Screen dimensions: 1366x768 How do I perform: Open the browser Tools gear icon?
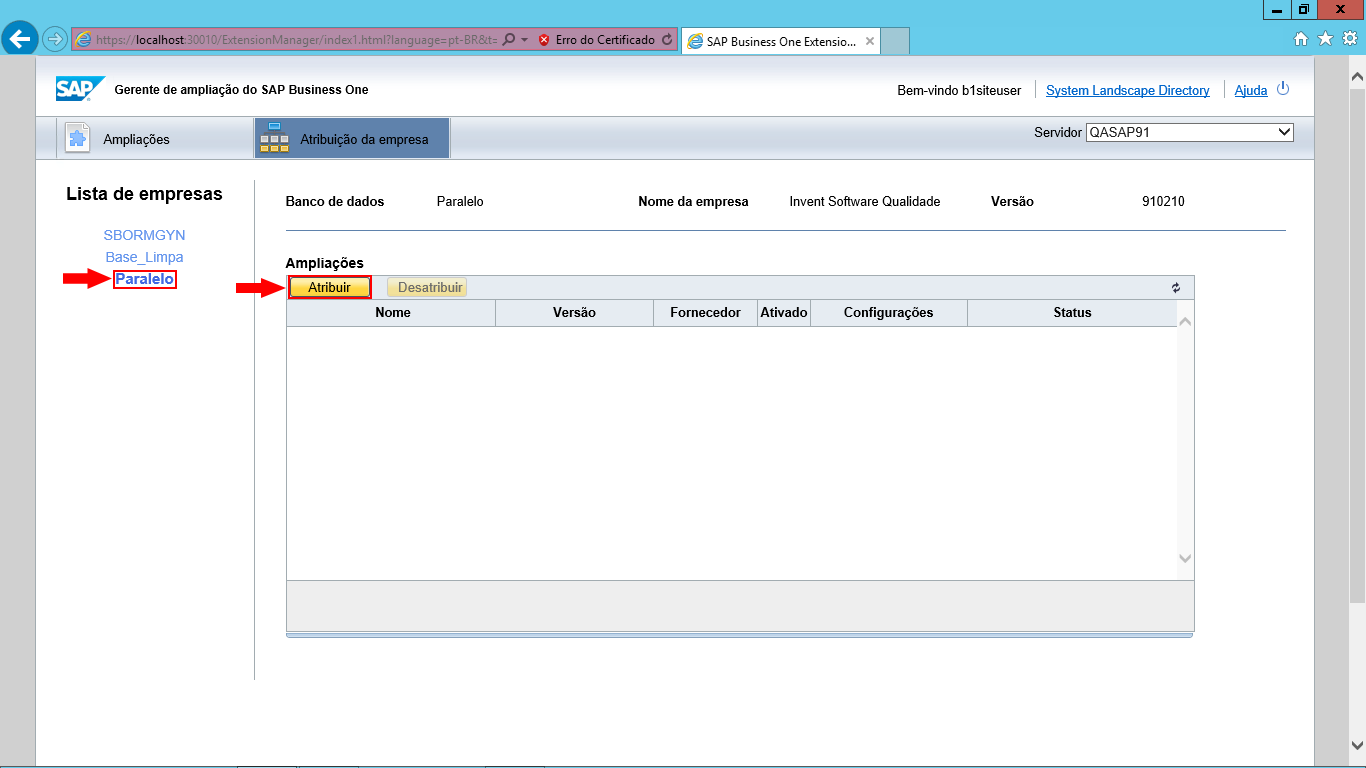(x=1350, y=39)
